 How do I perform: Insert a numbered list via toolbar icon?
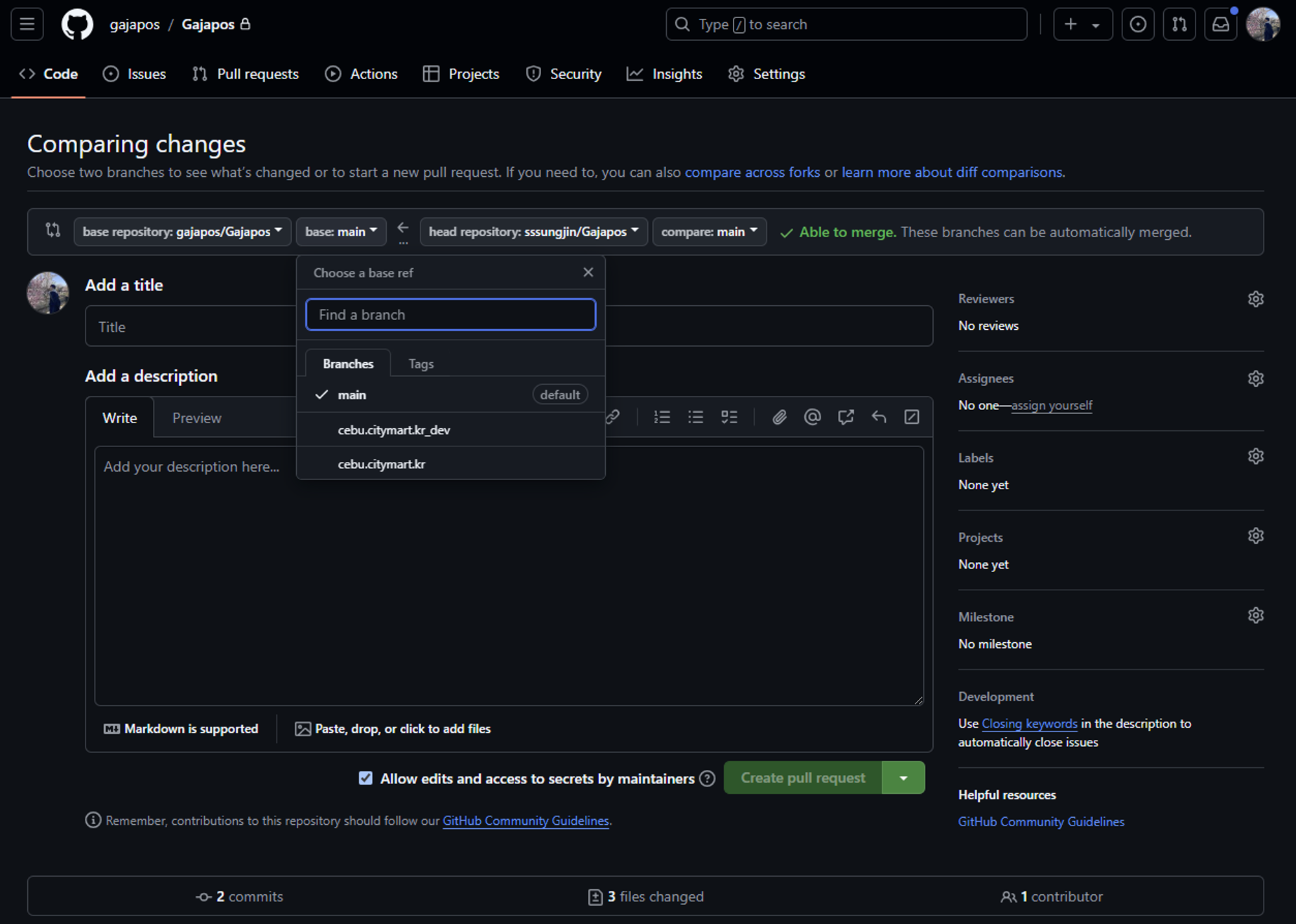662,417
